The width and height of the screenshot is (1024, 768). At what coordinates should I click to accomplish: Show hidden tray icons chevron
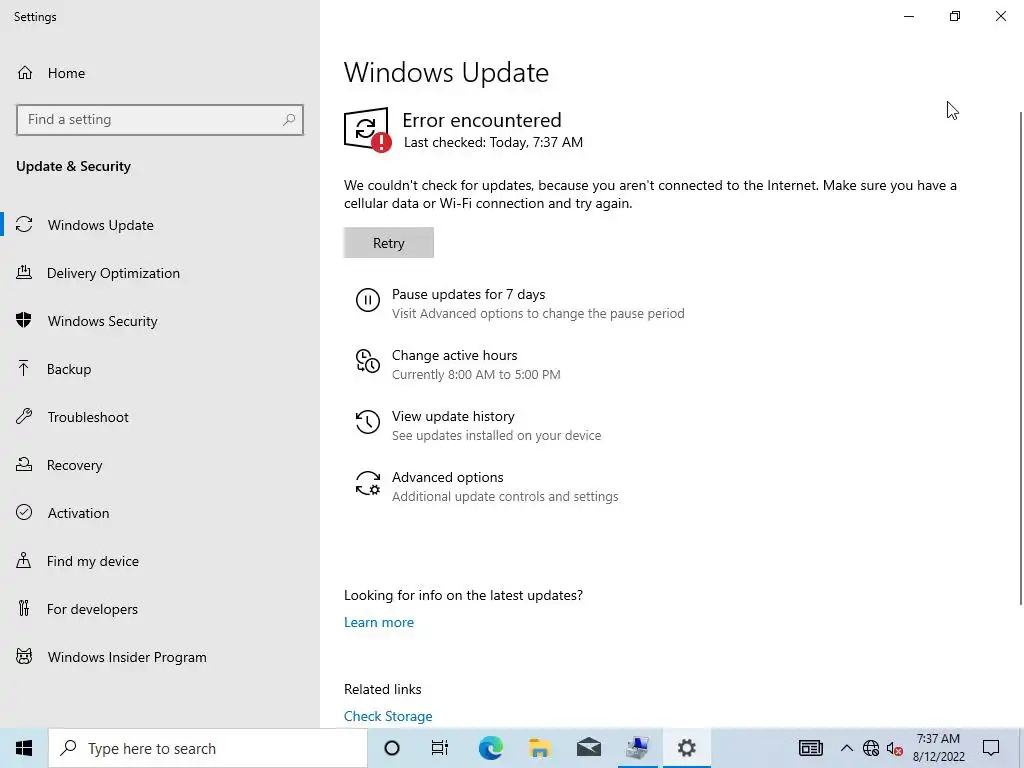pos(846,748)
